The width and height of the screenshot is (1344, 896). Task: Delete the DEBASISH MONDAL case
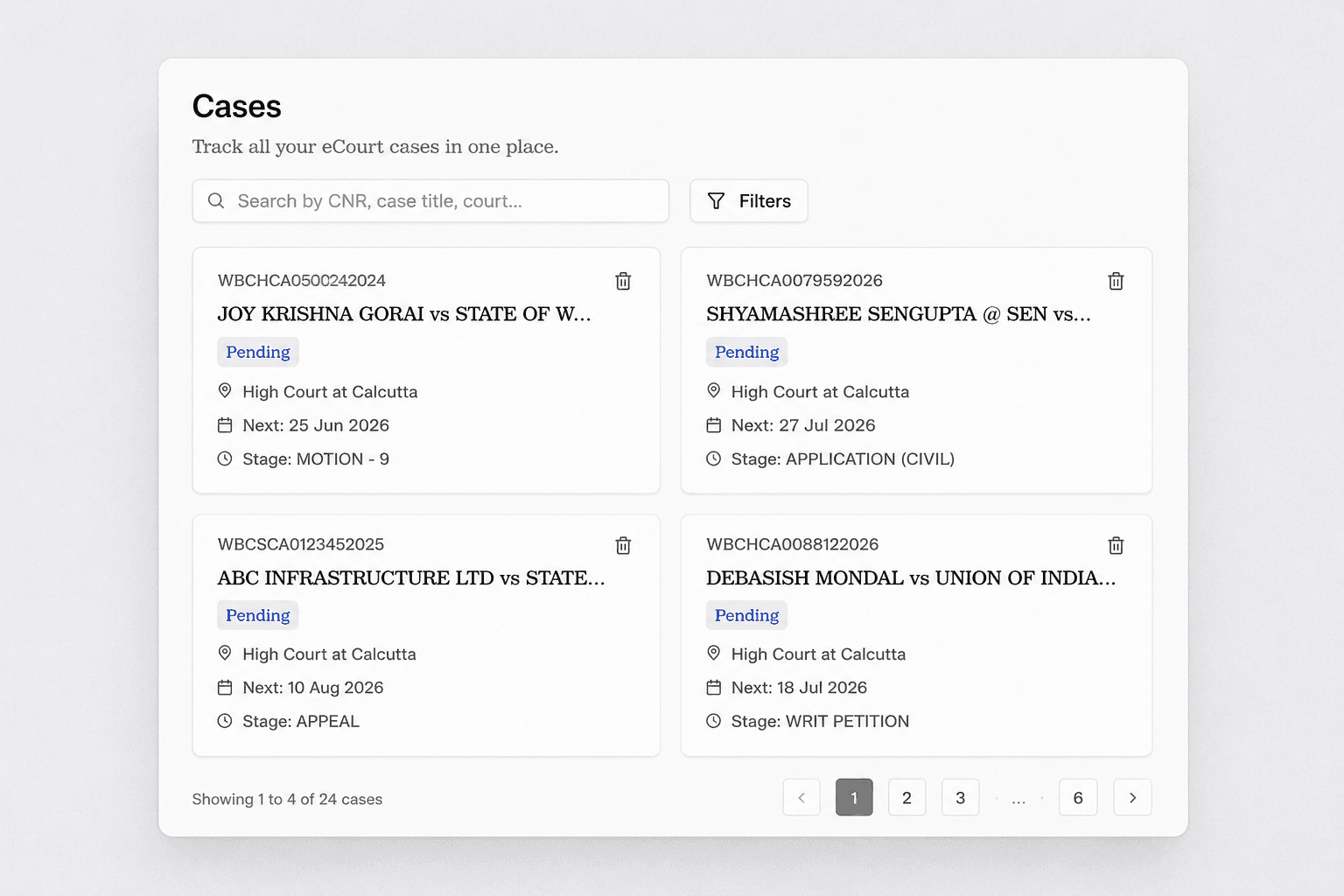pyautogui.click(x=1116, y=545)
